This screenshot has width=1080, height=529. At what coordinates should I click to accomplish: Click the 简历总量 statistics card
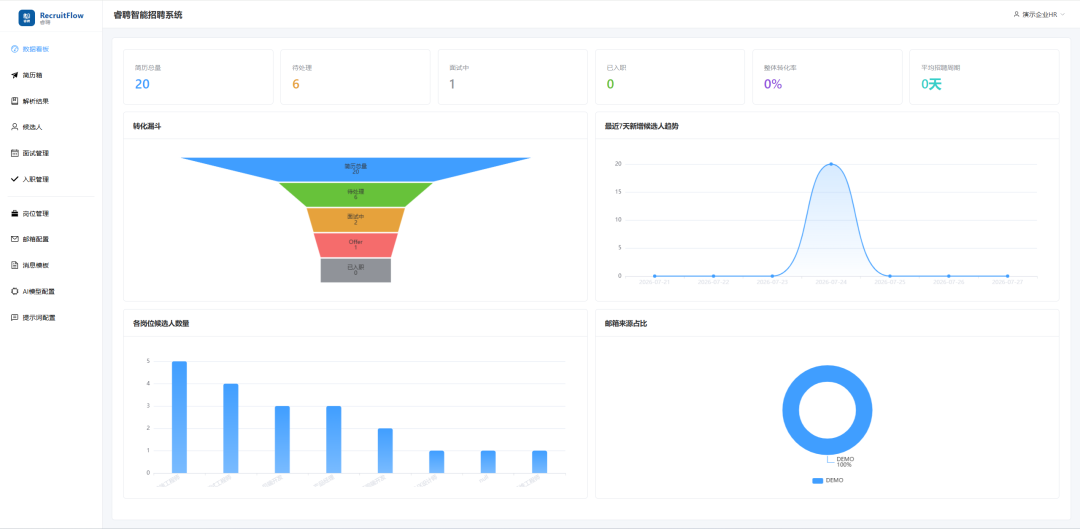tap(198, 76)
